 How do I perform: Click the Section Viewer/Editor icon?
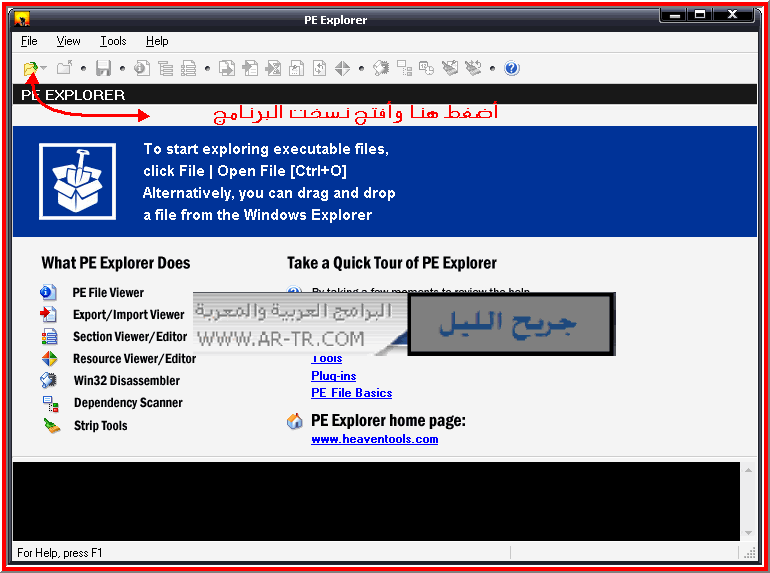point(49,337)
